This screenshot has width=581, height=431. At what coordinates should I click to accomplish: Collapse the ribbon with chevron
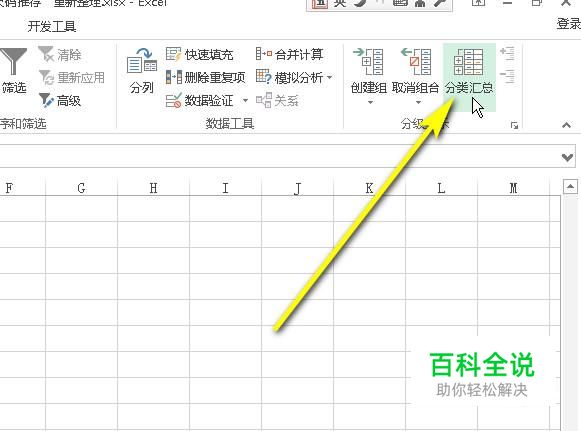tap(566, 125)
